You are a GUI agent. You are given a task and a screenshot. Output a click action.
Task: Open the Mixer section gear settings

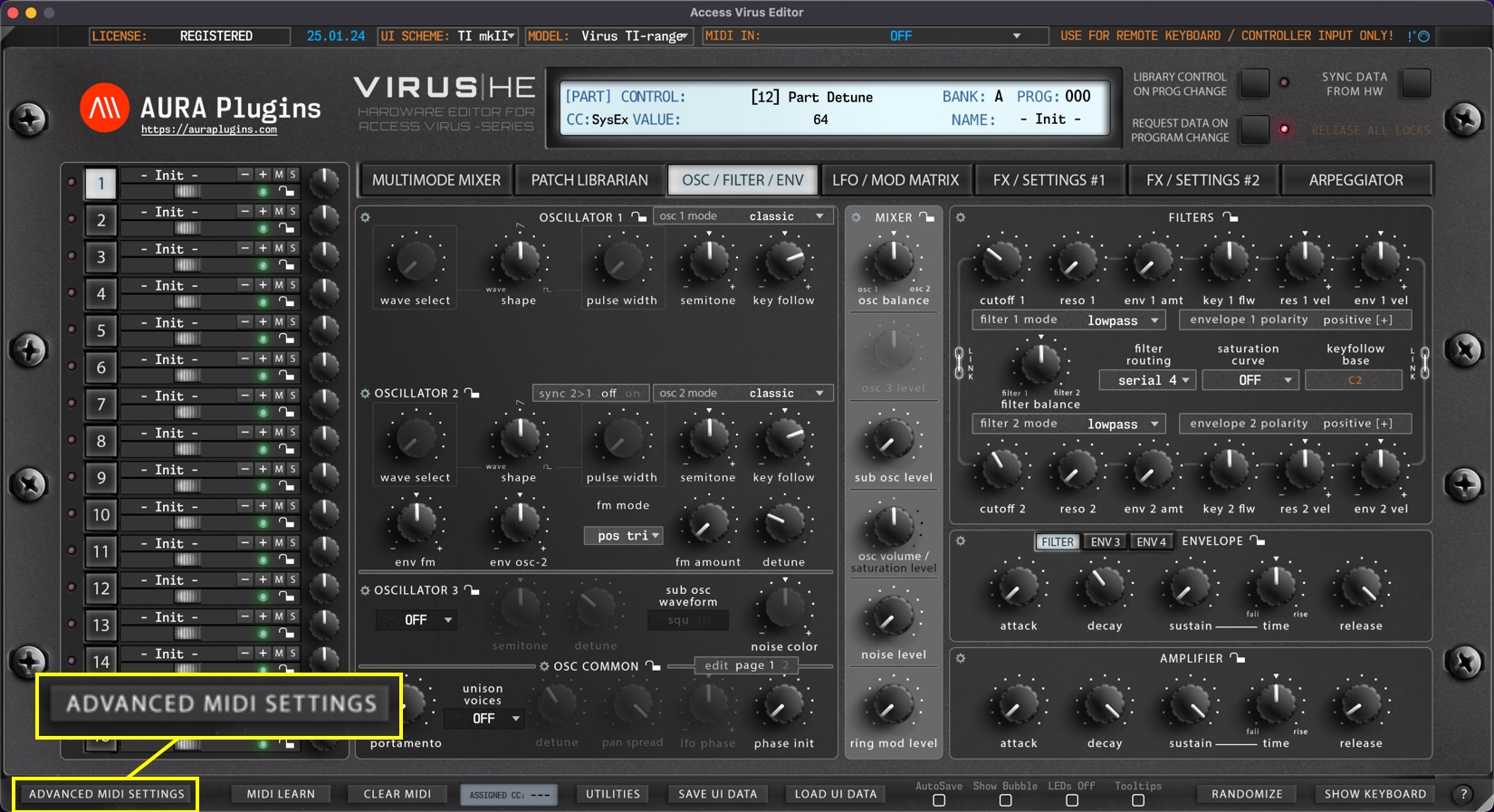(856, 217)
